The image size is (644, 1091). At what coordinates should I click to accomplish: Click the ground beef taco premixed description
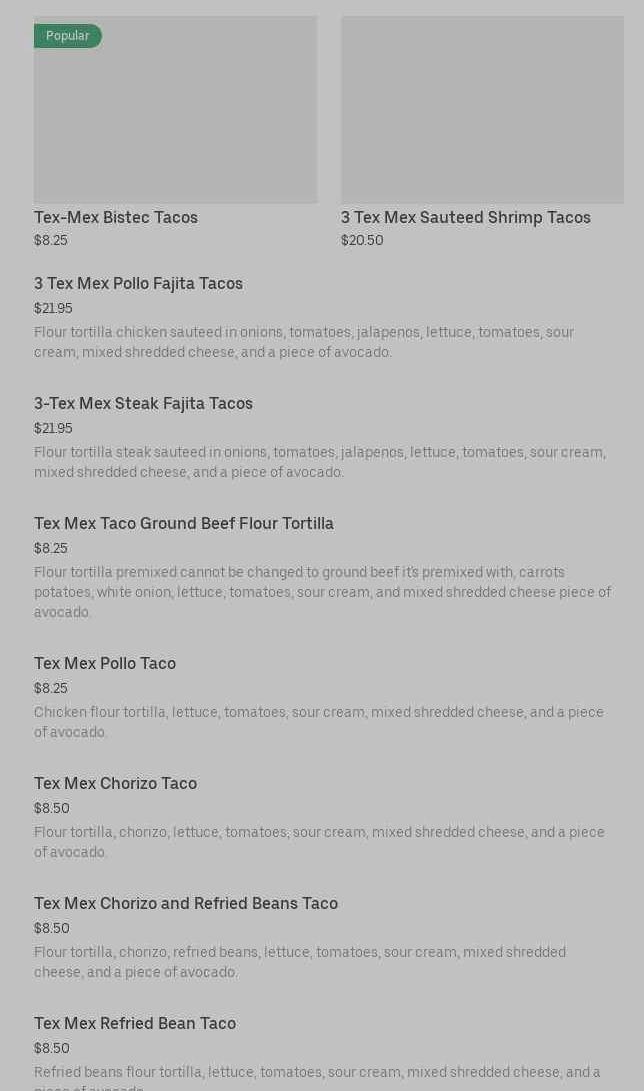point(322,592)
